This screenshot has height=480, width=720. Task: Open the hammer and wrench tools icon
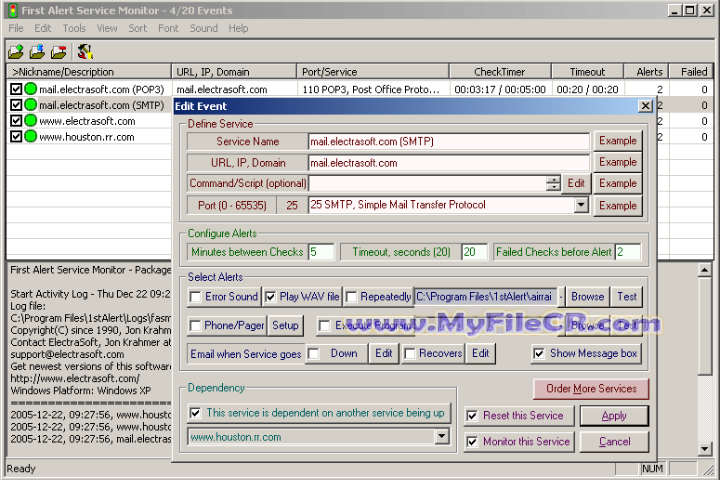point(85,52)
